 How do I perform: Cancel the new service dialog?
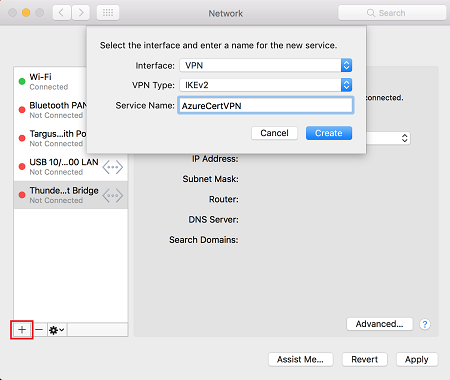pos(274,133)
